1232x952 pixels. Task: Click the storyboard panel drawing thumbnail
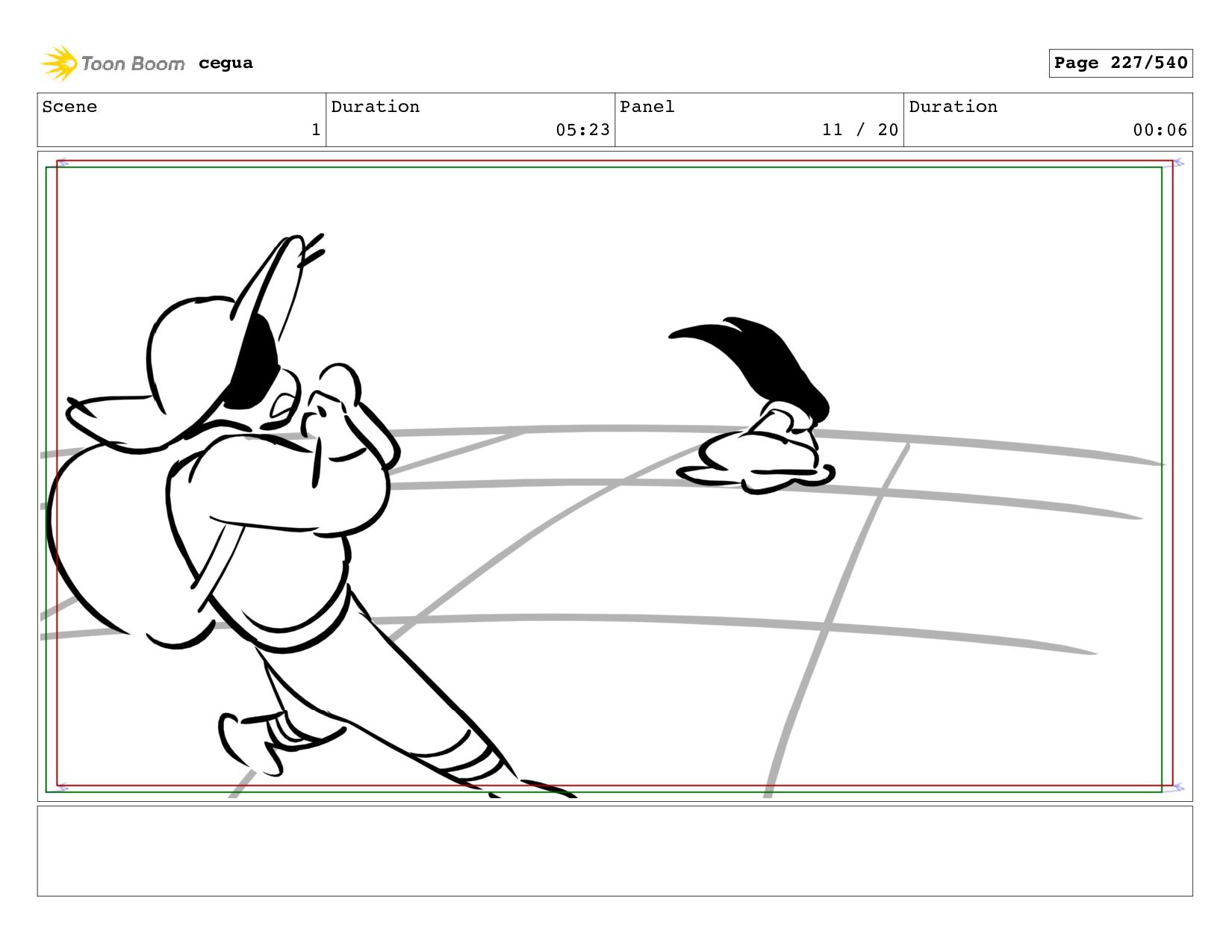coord(615,476)
